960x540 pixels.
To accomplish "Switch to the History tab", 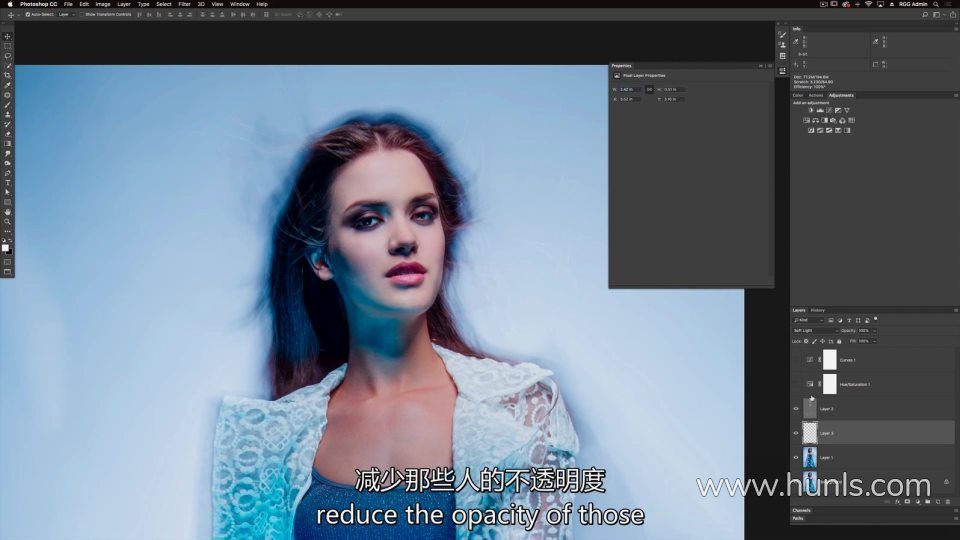I will click(x=817, y=310).
